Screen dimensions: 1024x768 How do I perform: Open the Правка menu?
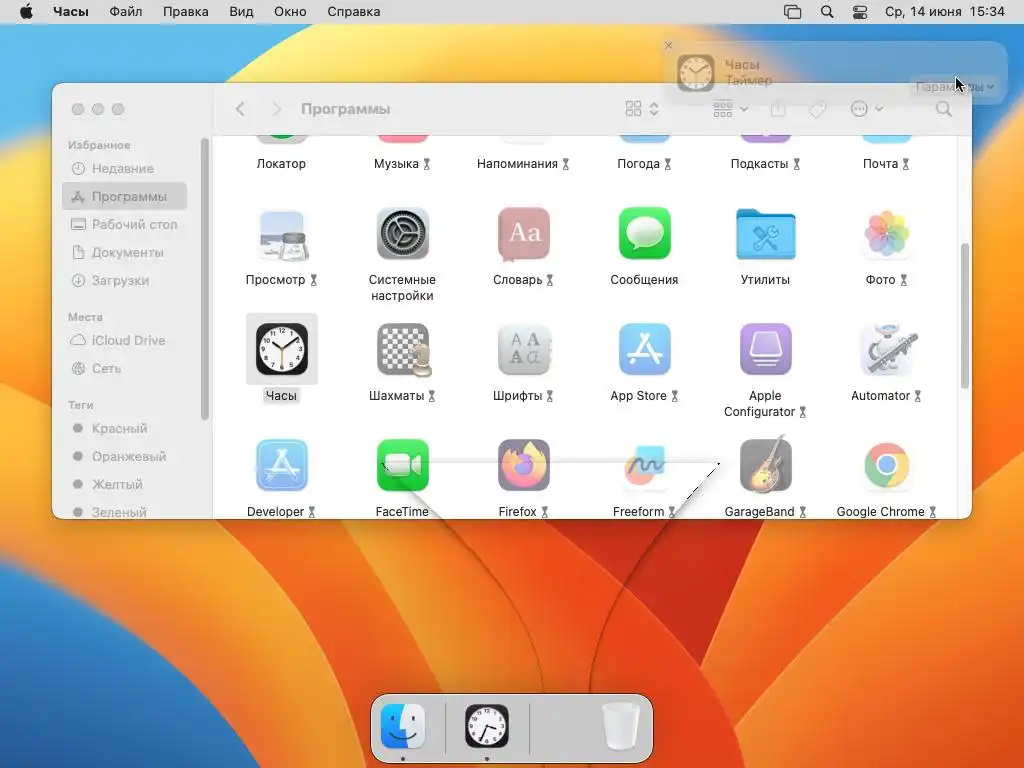point(185,12)
